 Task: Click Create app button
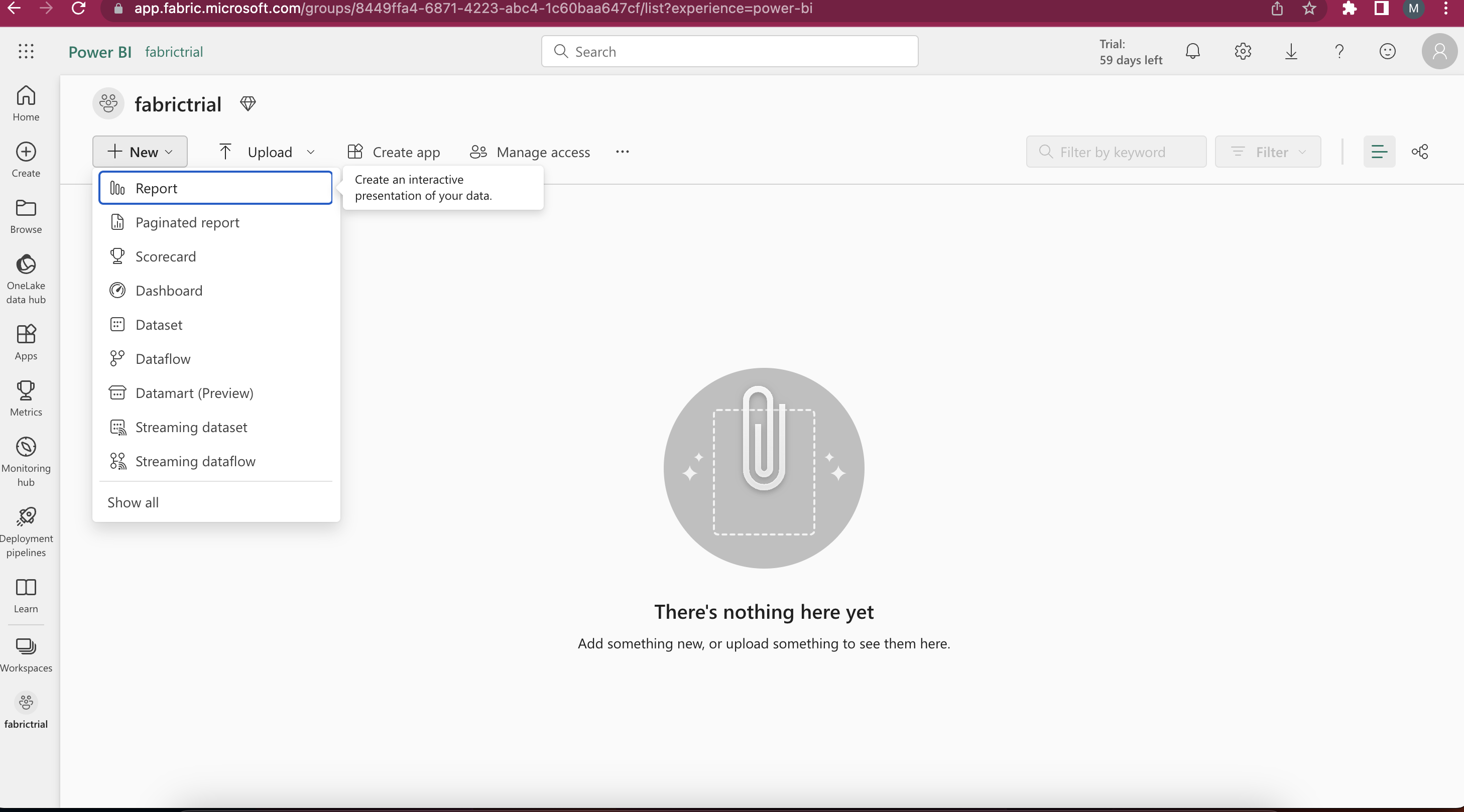(x=394, y=152)
